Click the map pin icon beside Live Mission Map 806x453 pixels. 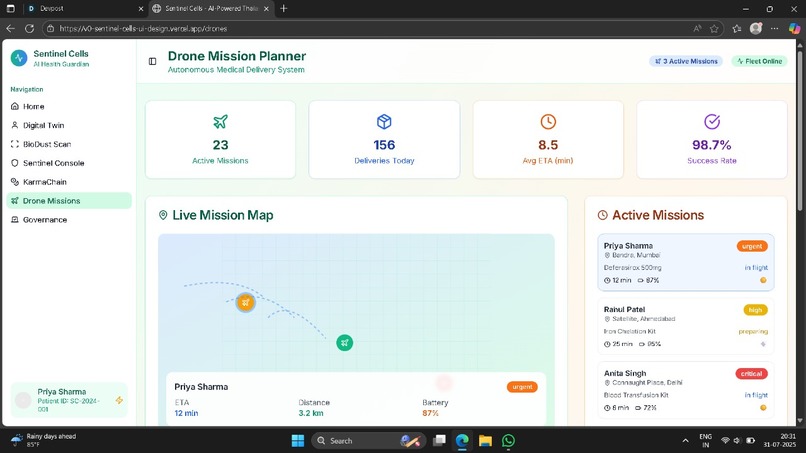point(163,215)
